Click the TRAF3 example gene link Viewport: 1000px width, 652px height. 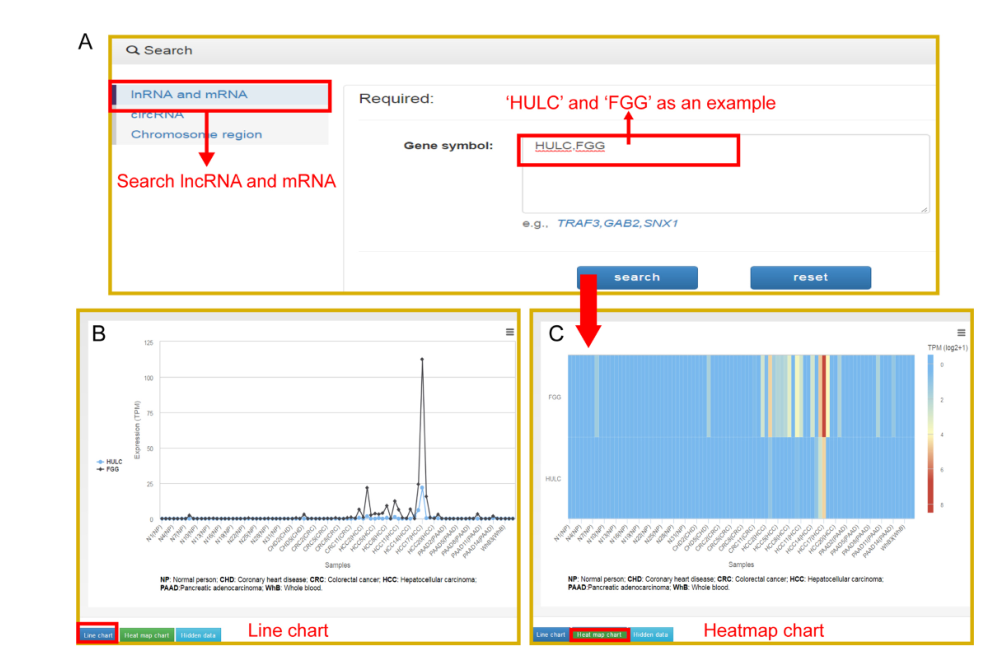(x=578, y=223)
